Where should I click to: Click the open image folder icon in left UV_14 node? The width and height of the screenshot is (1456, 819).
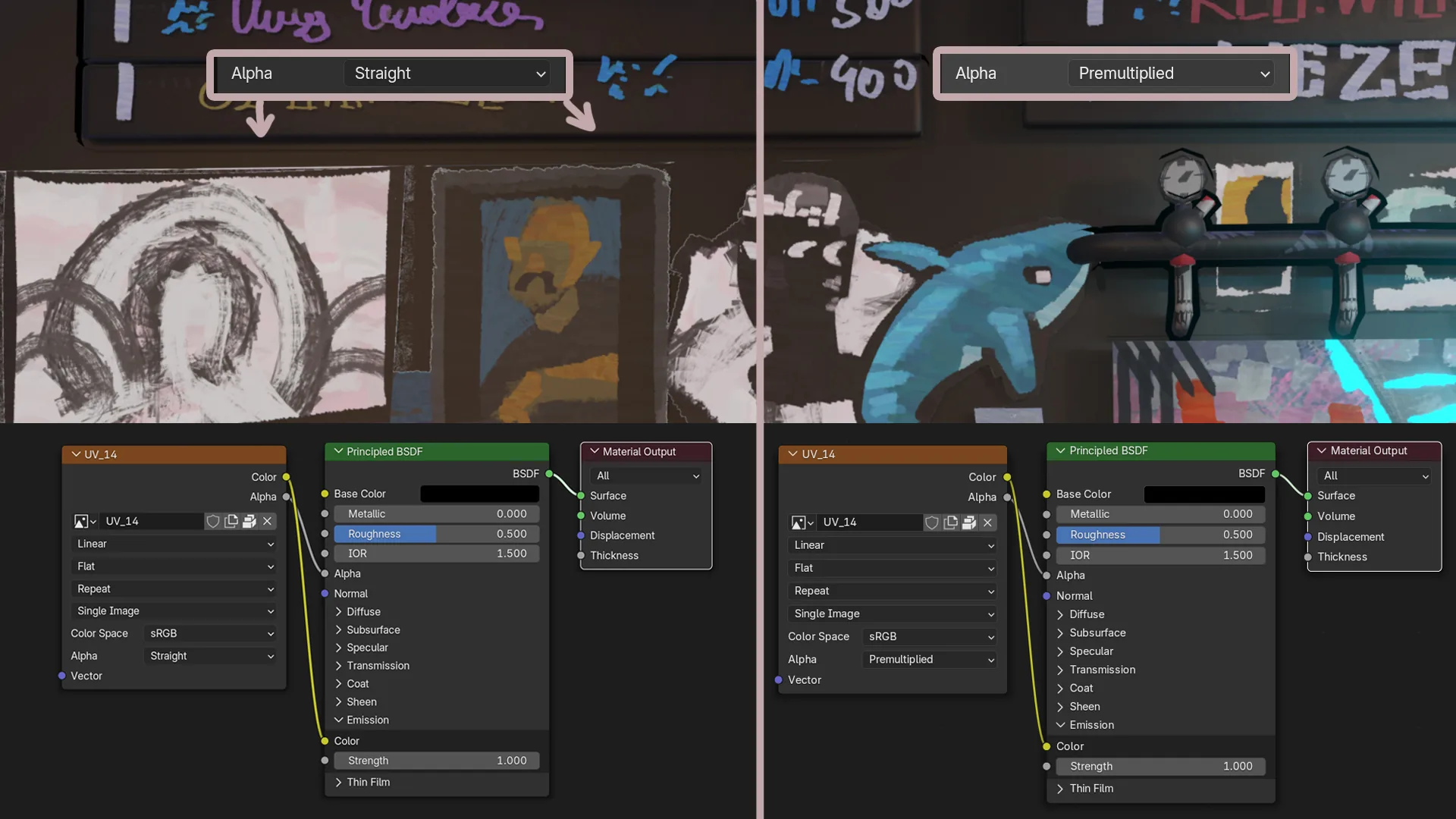tap(249, 521)
